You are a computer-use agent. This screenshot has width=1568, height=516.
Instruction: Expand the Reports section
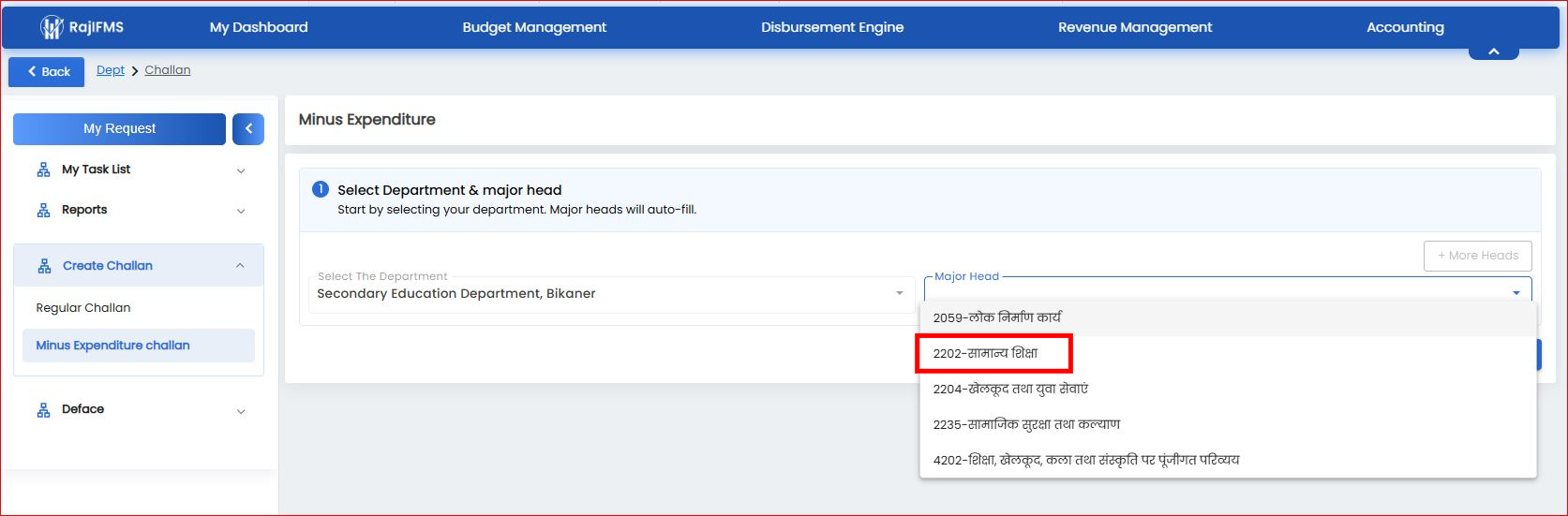coord(241,211)
